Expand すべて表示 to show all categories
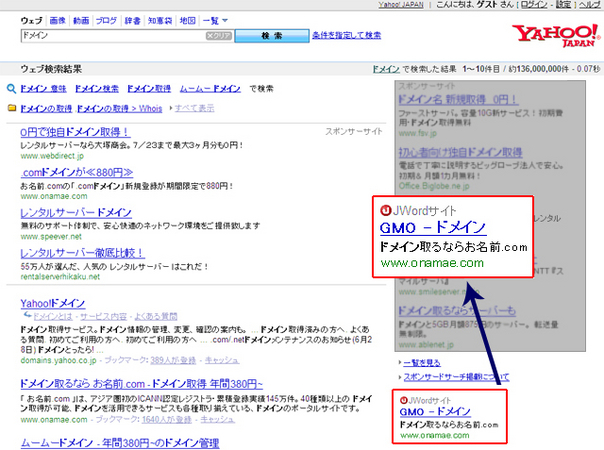This screenshot has height=450, width=604. (x=195, y=107)
